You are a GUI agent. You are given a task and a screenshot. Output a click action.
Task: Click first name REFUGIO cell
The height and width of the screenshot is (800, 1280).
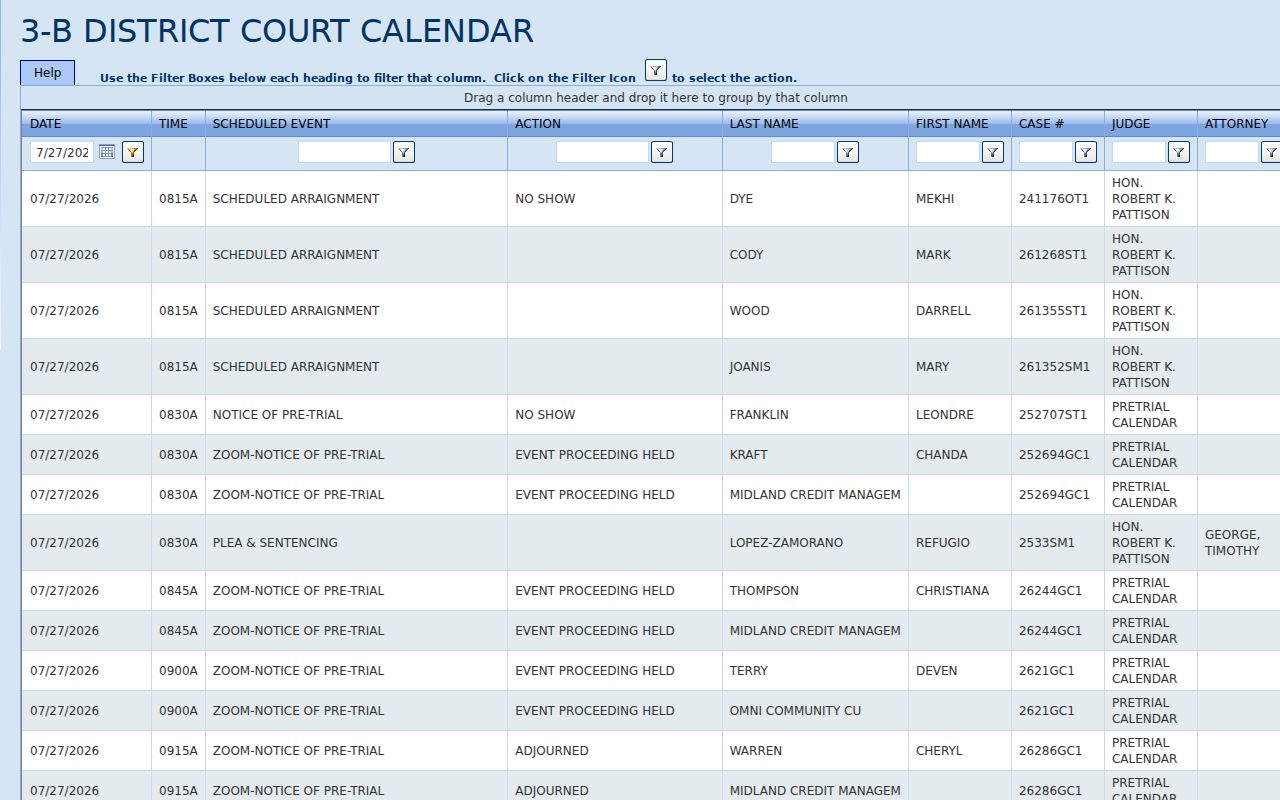coord(960,543)
